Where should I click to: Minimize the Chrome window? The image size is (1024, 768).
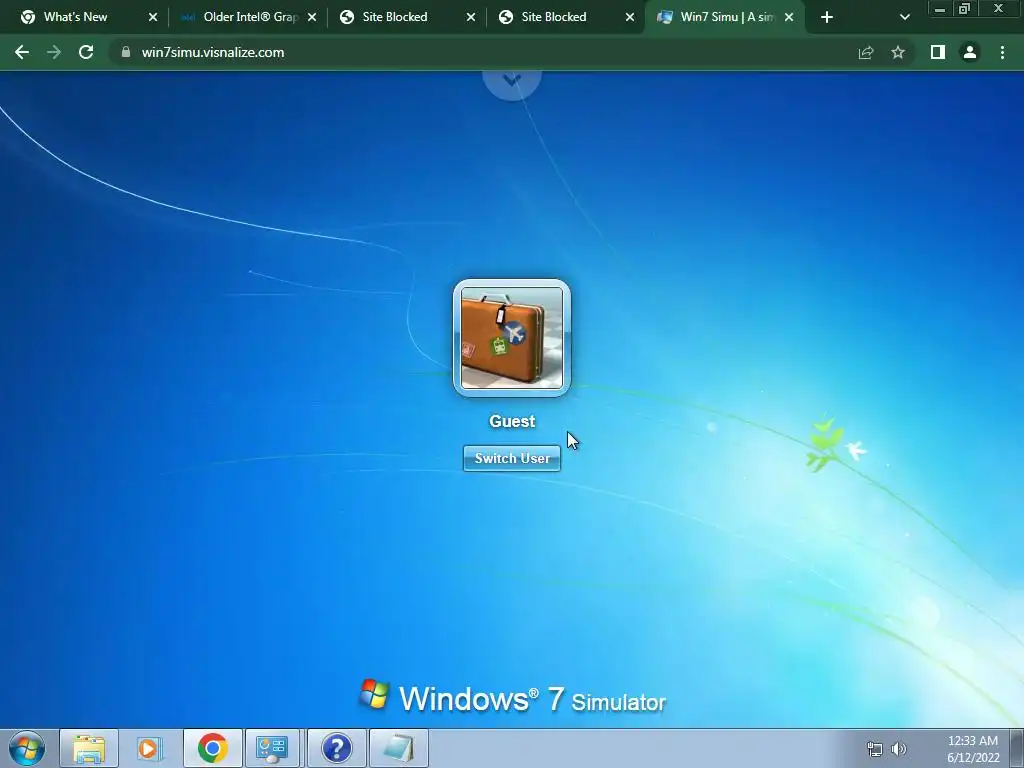939,9
